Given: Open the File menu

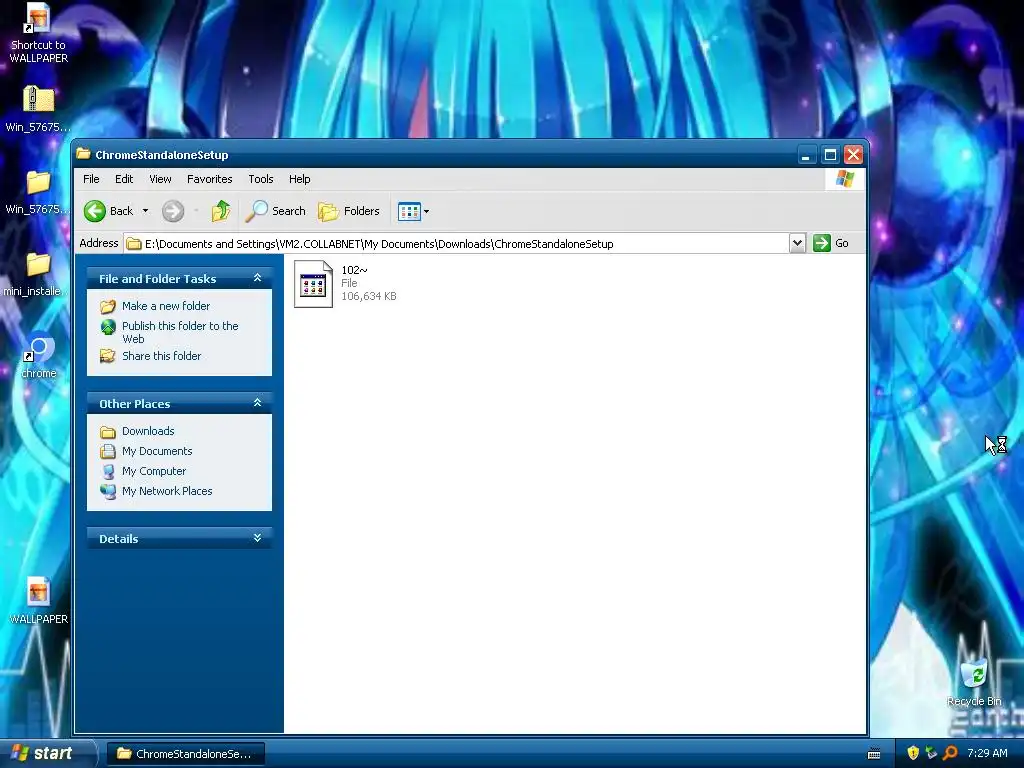Looking at the screenshot, I should coord(91,179).
